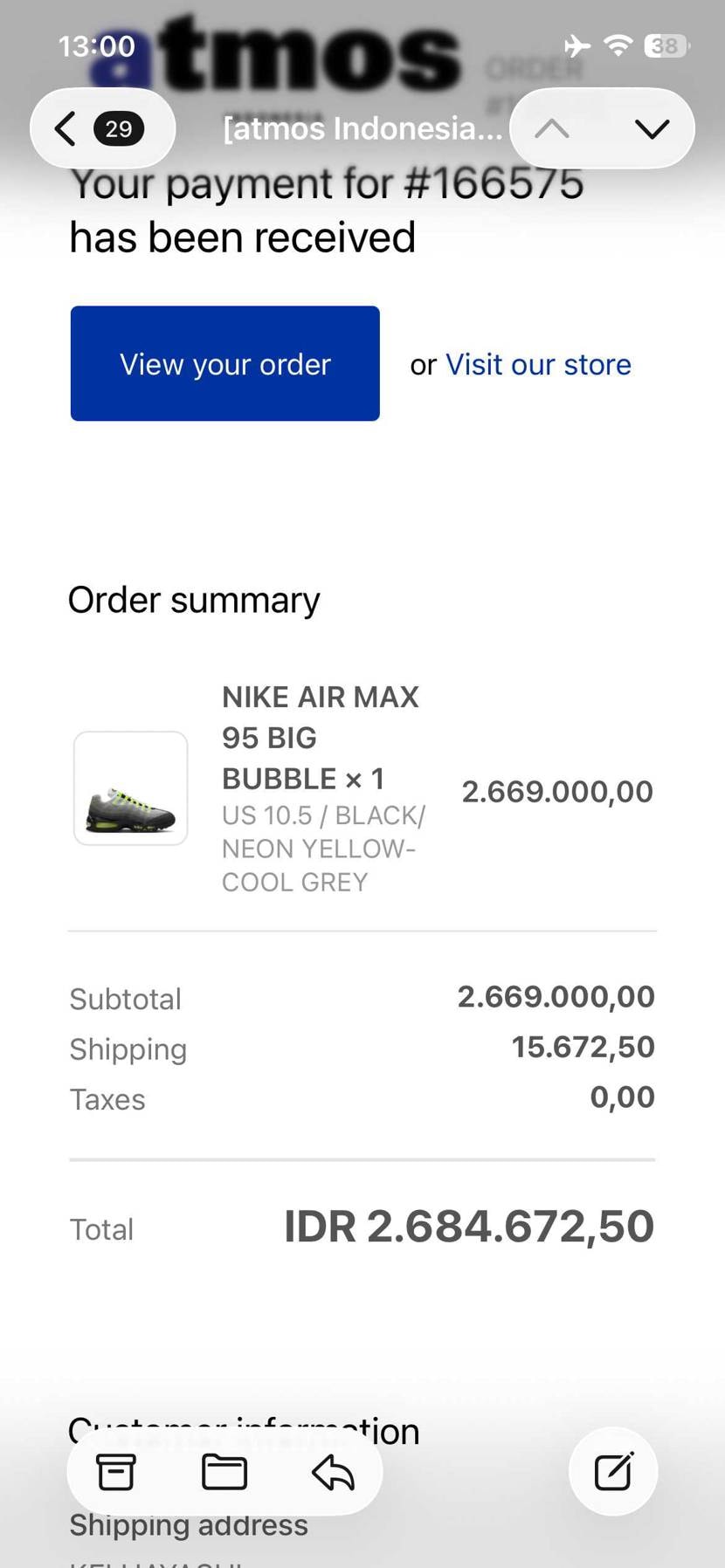Archive this email using the box icon

click(x=115, y=1472)
